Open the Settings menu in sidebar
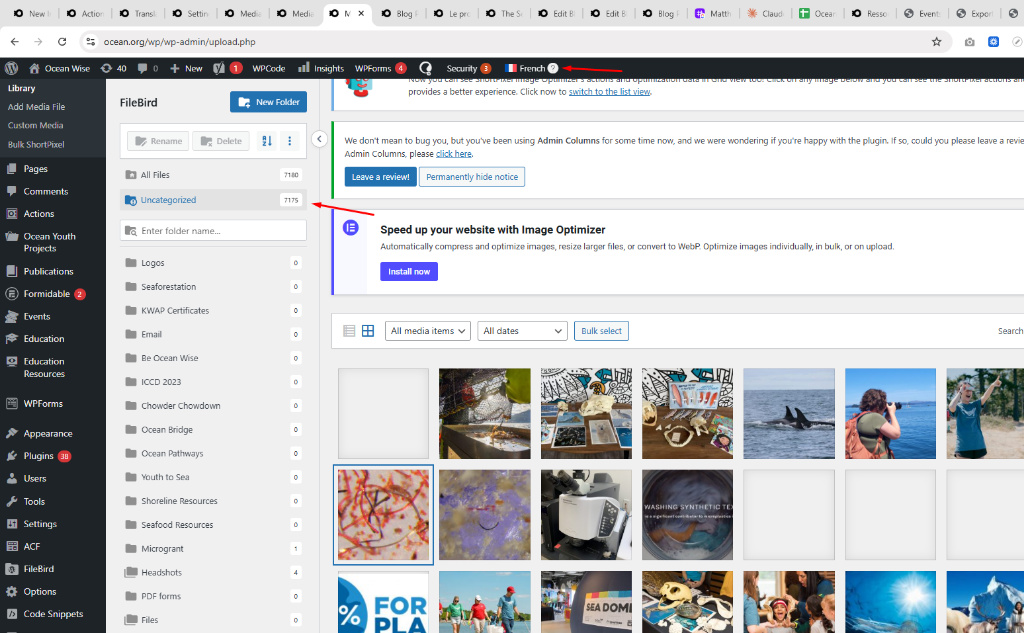 click(x=40, y=524)
